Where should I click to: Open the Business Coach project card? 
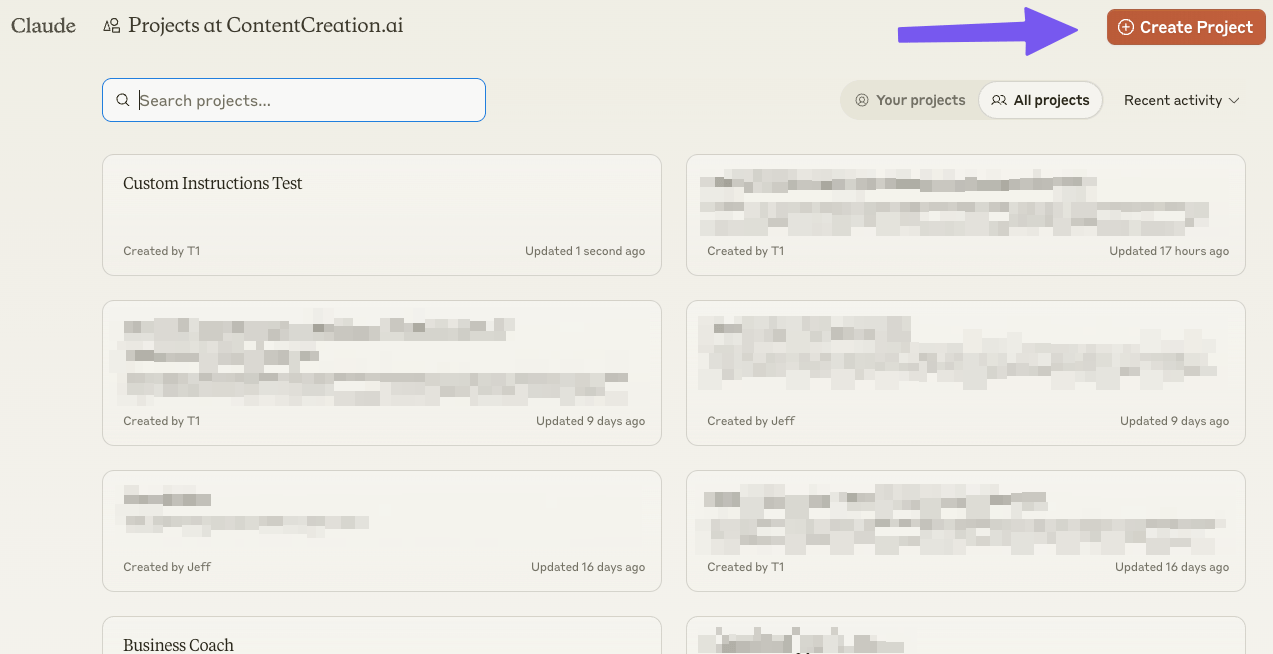pos(381,636)
